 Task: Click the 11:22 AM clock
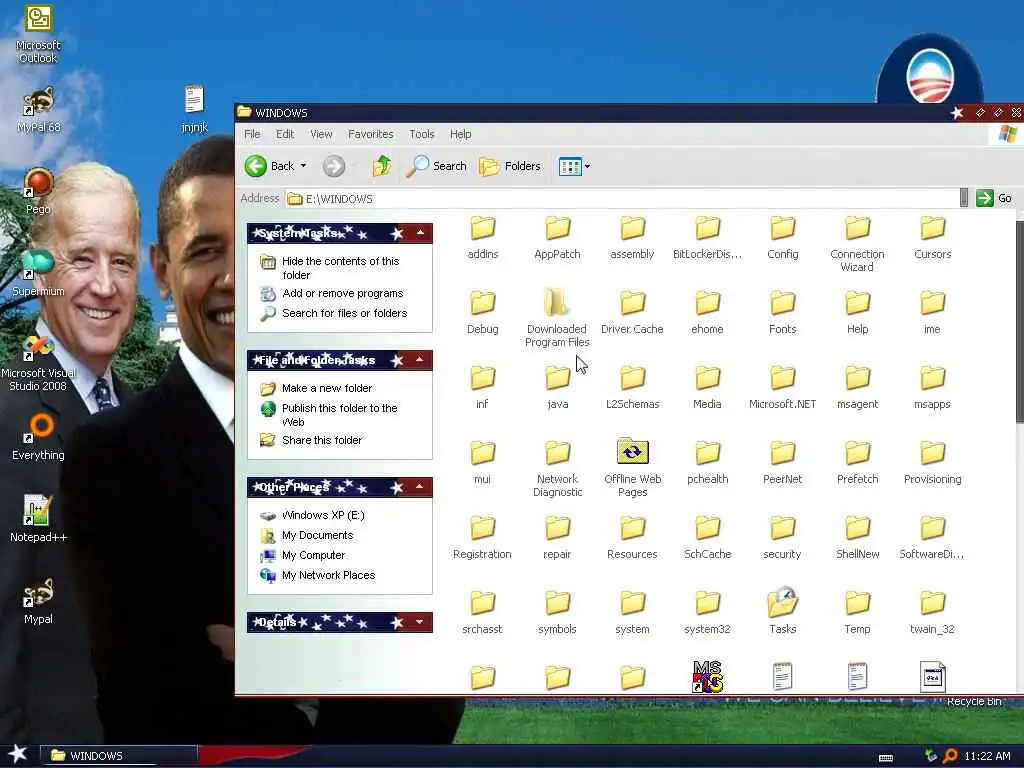coord(987,756)
